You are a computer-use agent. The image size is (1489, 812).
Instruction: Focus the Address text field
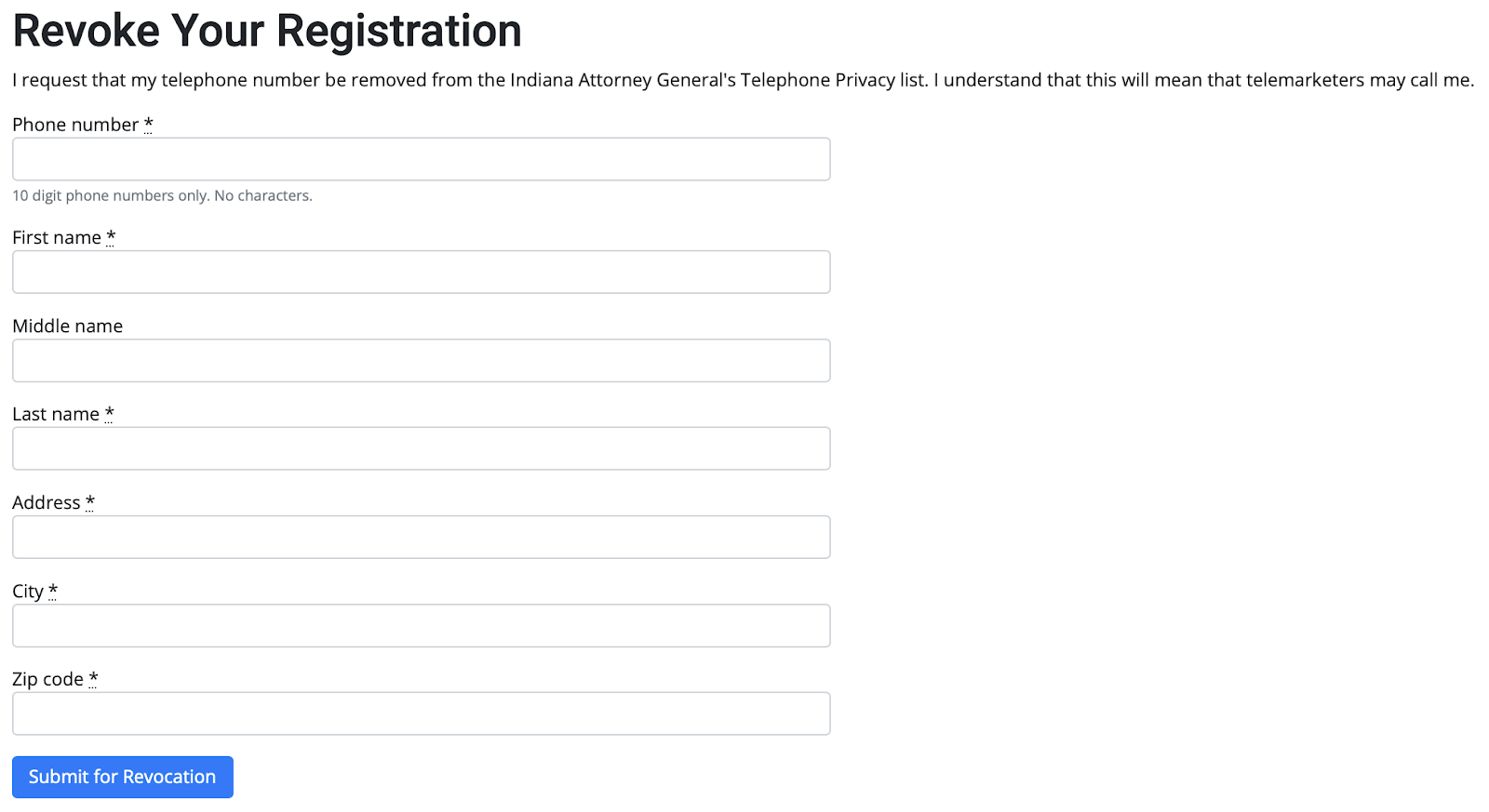[x=421, y=537]
